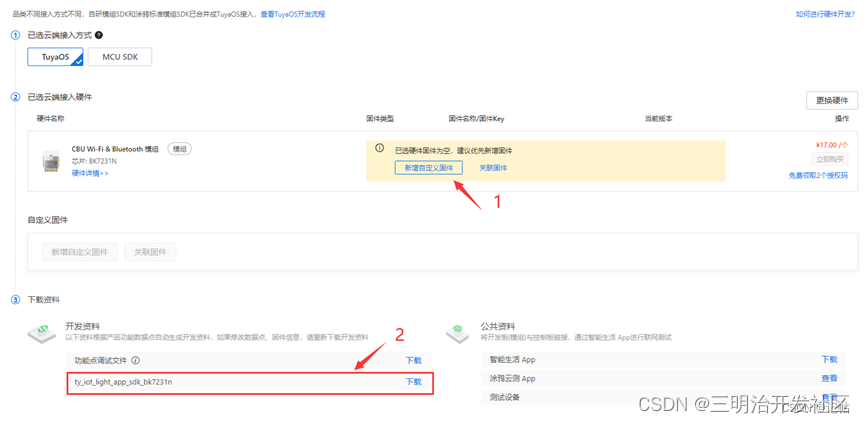View the 涂鸦云测 App
This screenshot has width=865, height=423.
pos(829,378)
